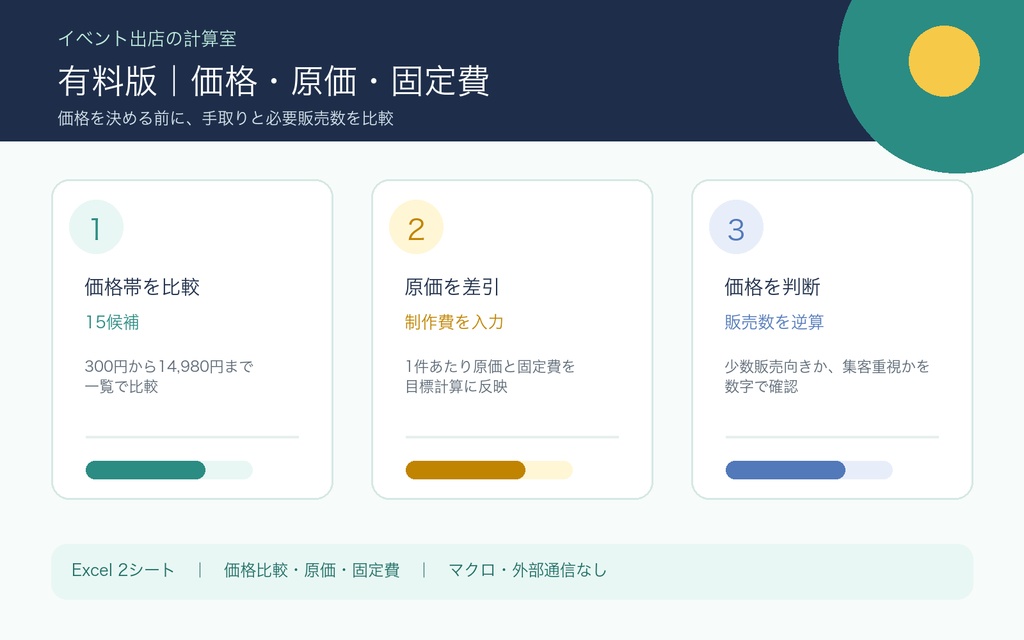This screenshot has width=1024, height=640.
Task: Click the blue progress bar in card 3
Action: point(808,470)
